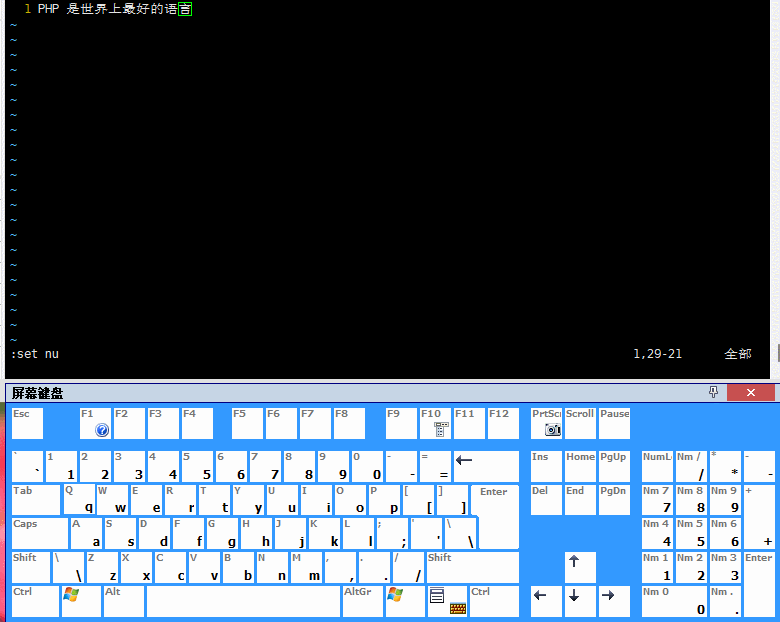The height and width of the screenshot is (622, 780).
Task: Click the context menu key
Action: 437,596
